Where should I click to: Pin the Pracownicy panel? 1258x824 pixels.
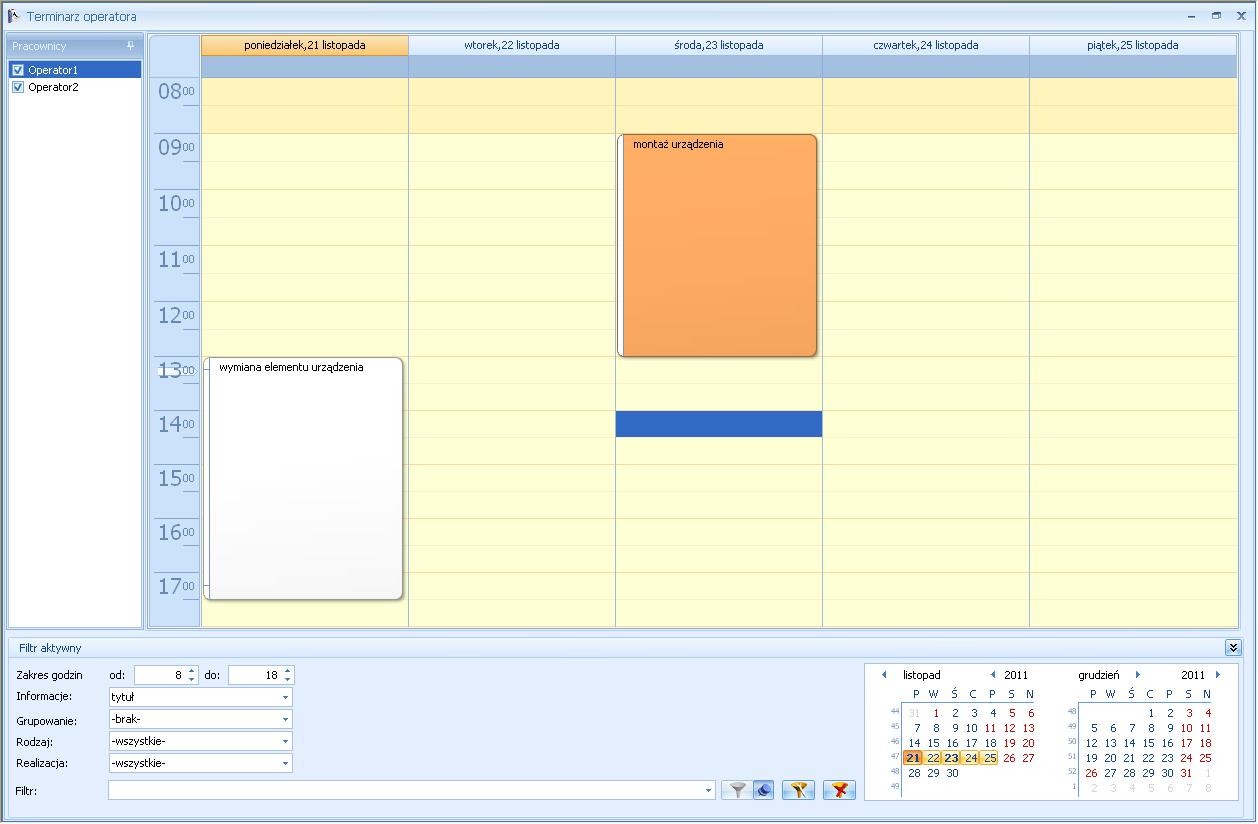pos(130,46)
